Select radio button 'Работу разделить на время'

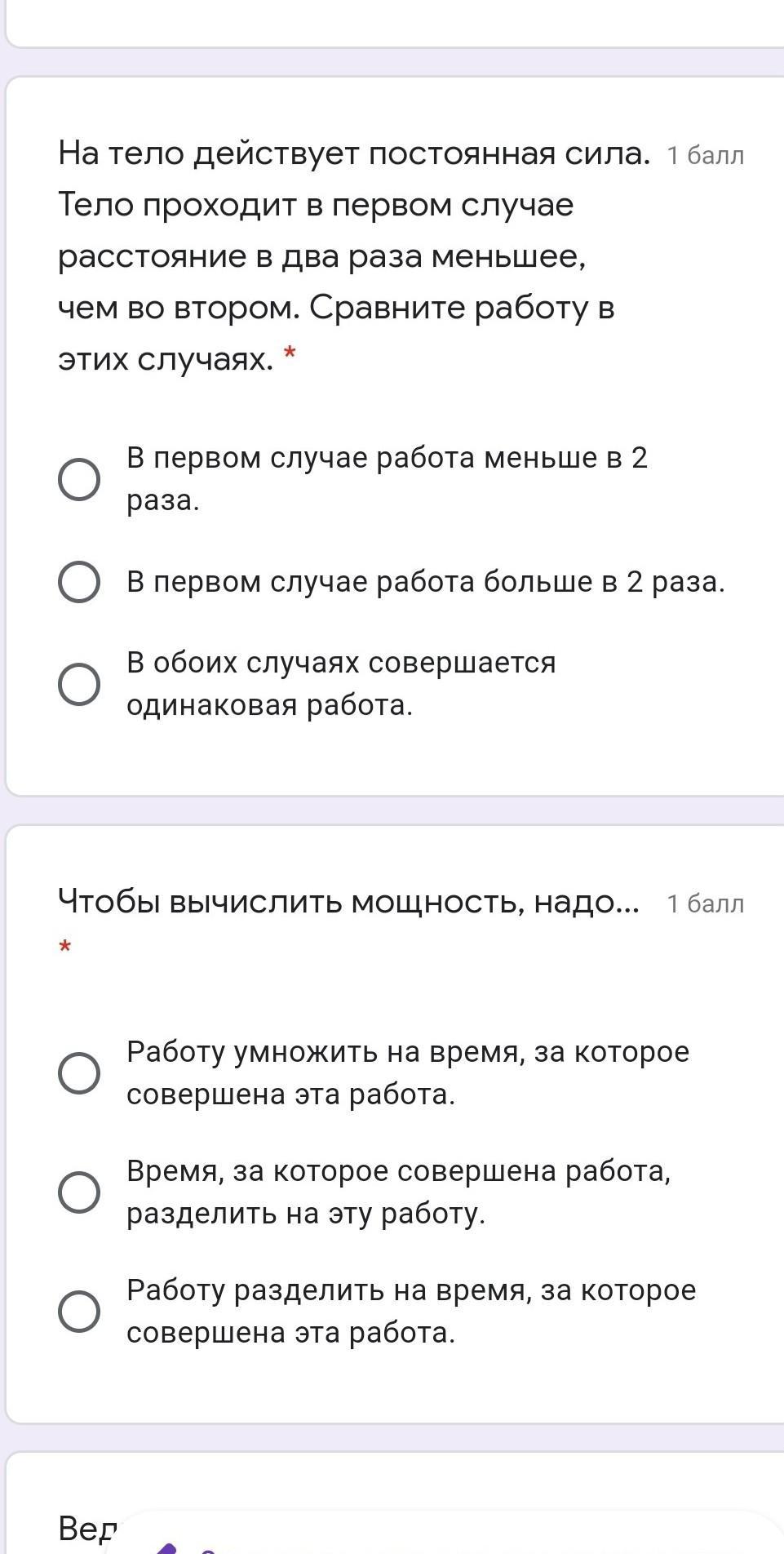coord(79,1312)
